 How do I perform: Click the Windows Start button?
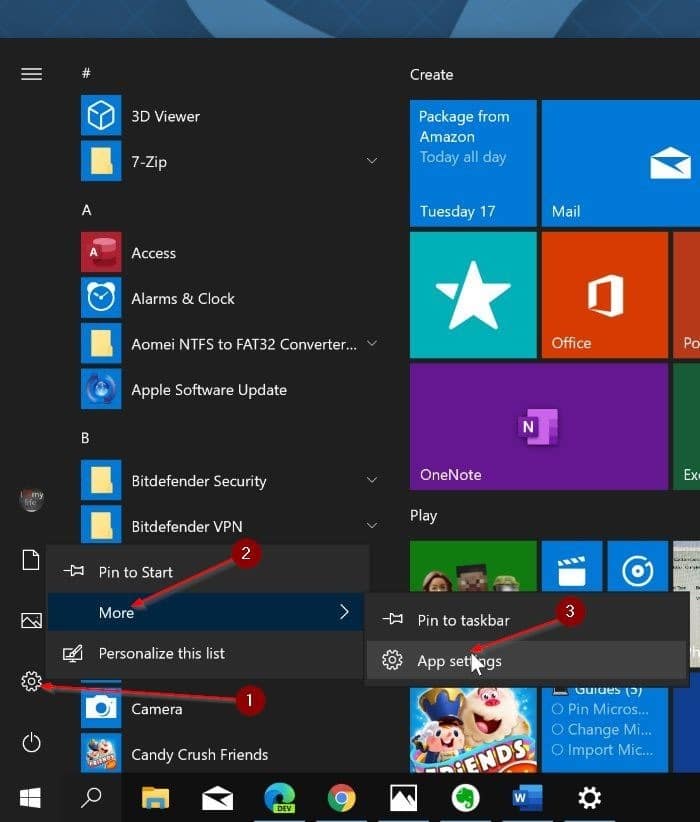(30, 797)
